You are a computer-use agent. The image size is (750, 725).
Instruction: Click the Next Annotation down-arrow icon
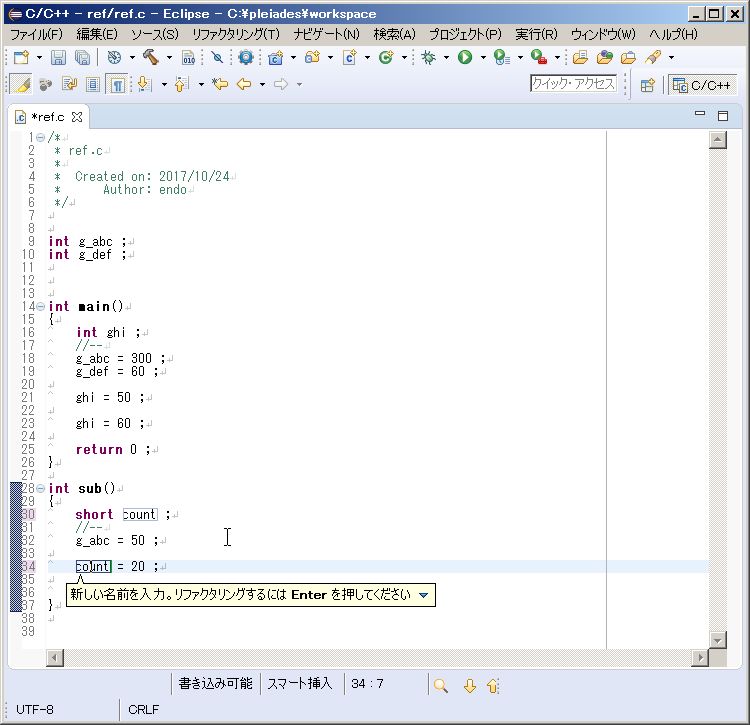[x=144, y=85]
